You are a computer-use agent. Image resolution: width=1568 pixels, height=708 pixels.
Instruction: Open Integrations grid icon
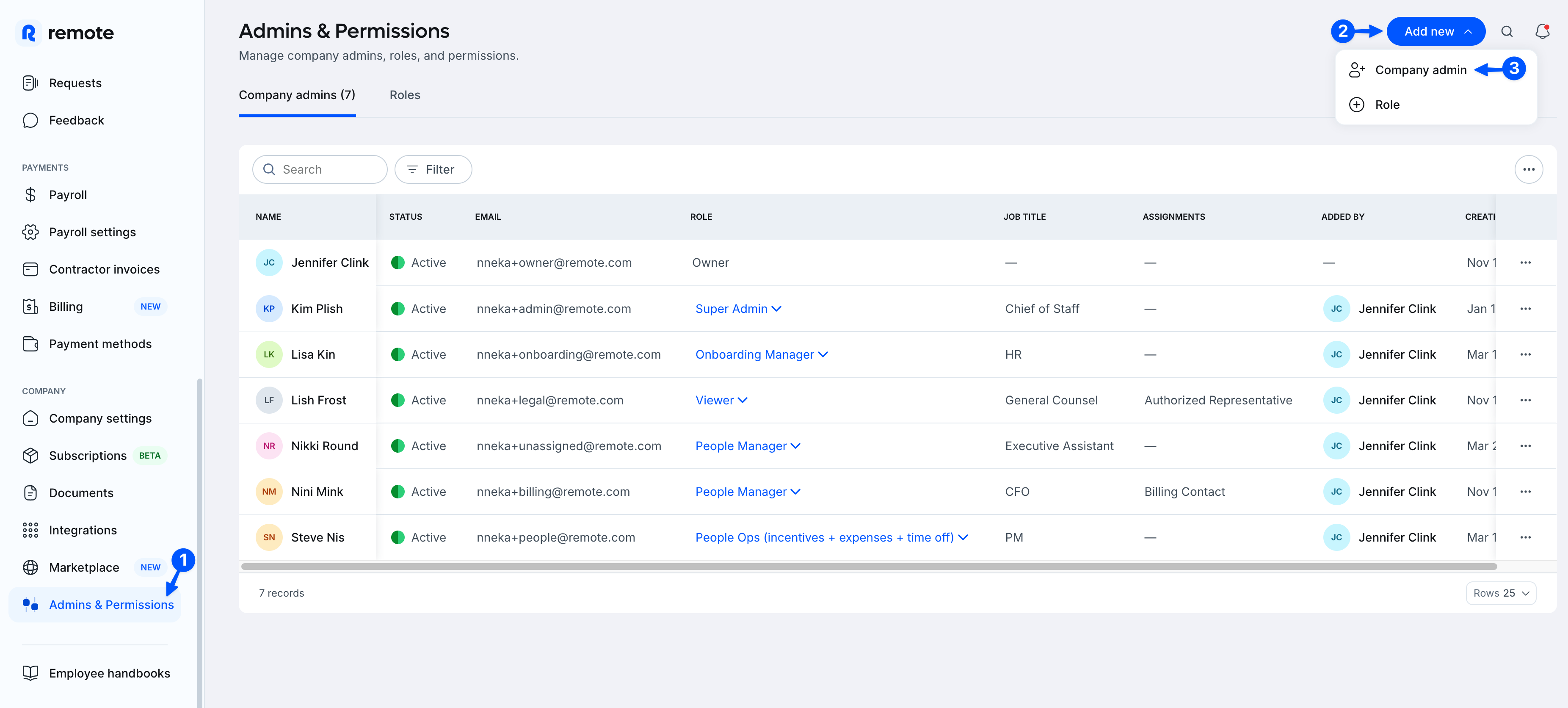[x=30, y=530]
